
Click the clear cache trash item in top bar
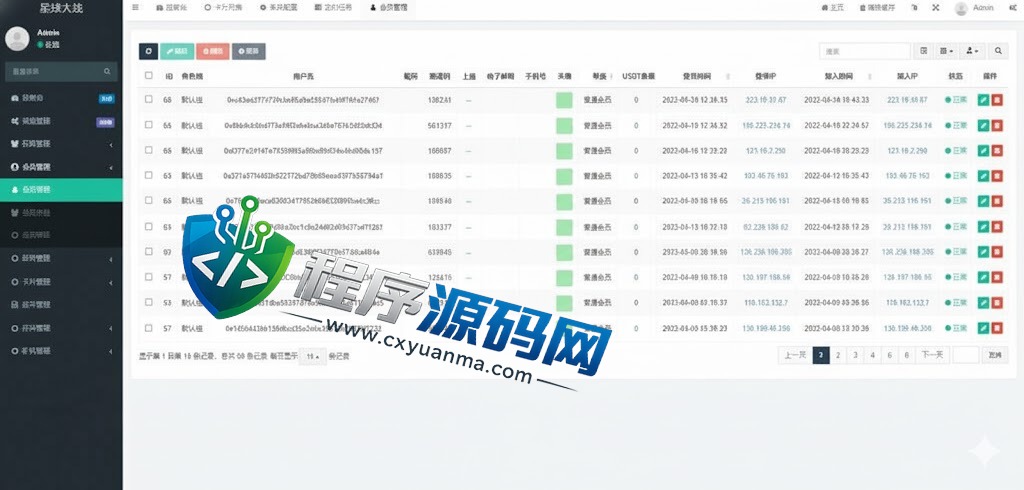tap(877, 8)
